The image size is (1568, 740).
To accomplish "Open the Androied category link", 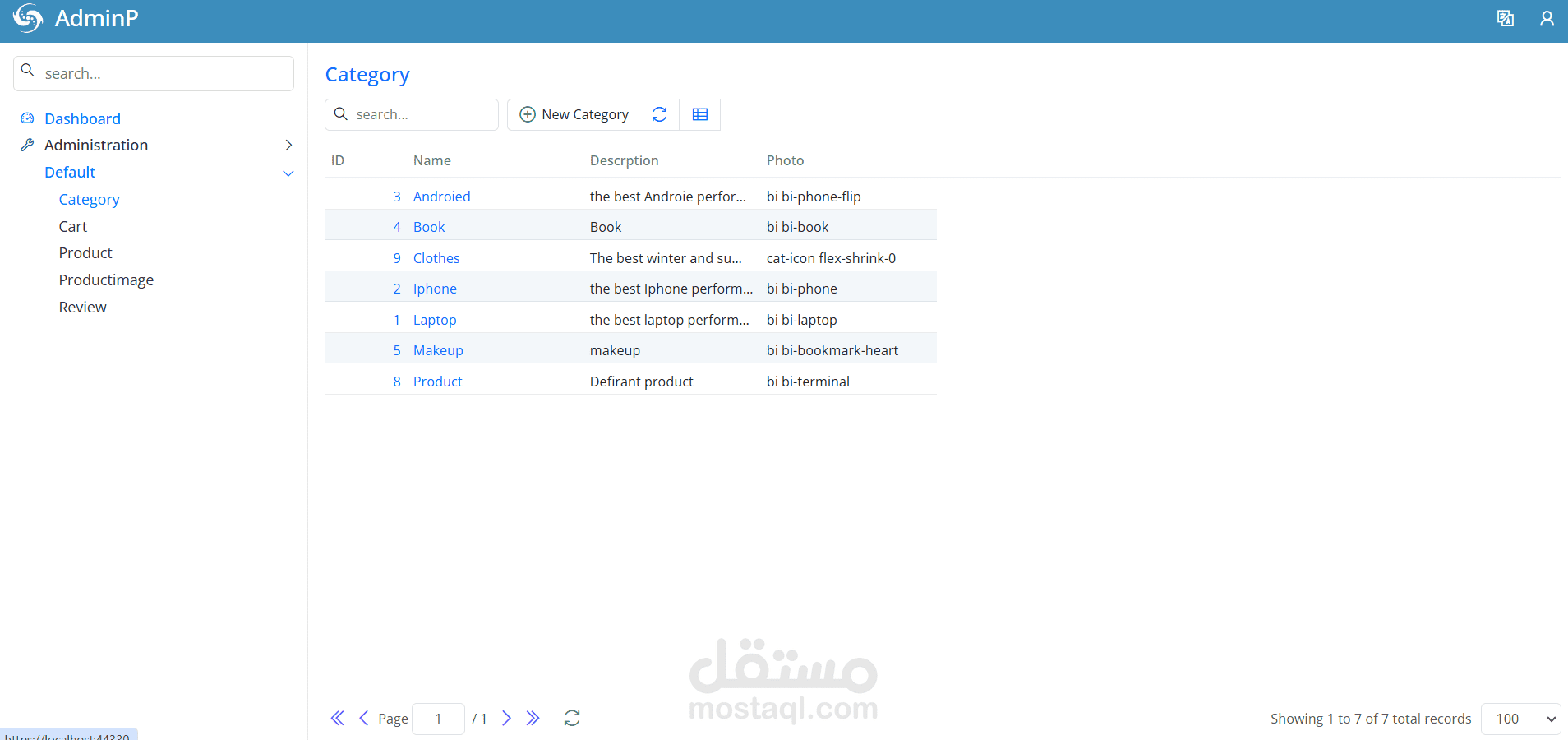I will pos(441,197).
